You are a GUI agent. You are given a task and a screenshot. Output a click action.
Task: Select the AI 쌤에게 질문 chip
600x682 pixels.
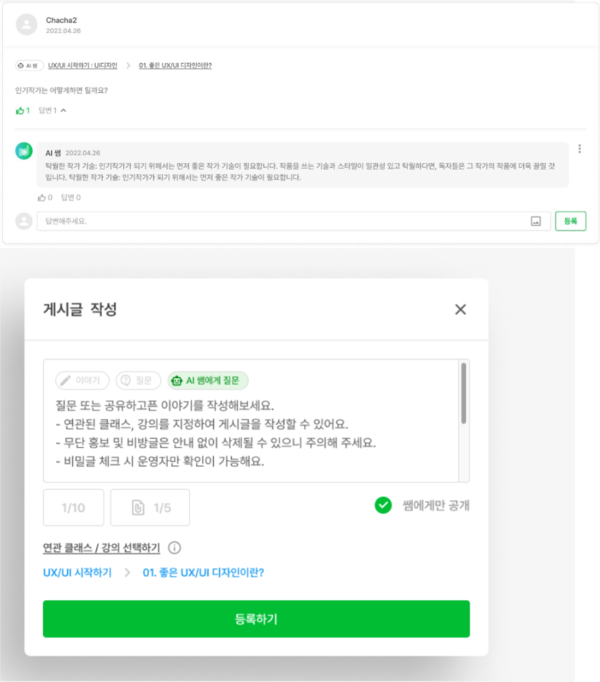(208, 380)
